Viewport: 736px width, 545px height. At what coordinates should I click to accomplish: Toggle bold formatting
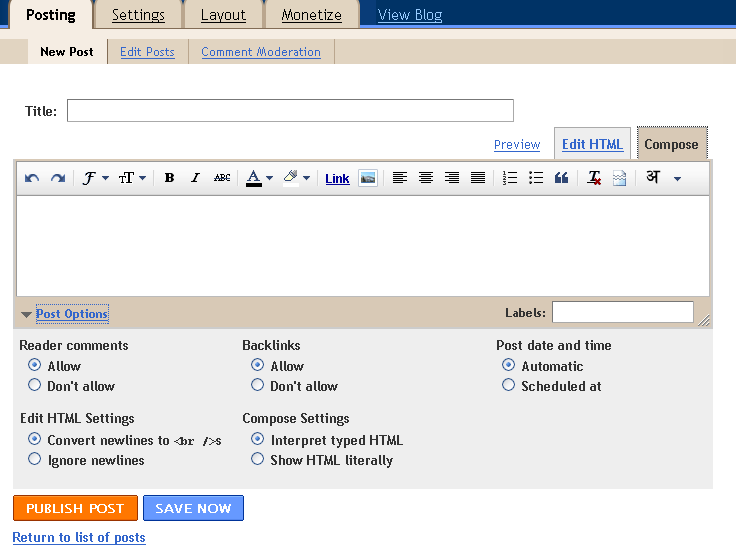pos(169,178)
